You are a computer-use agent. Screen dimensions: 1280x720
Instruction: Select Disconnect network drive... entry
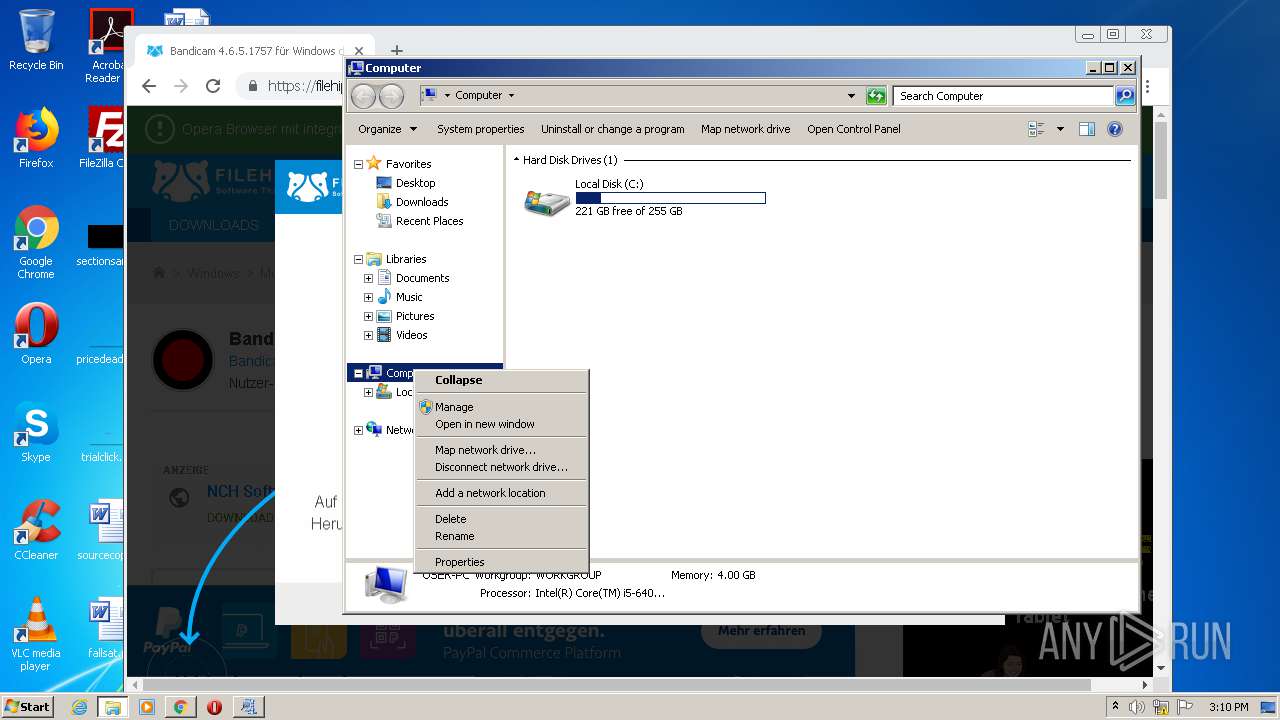(x=501, y=467)
